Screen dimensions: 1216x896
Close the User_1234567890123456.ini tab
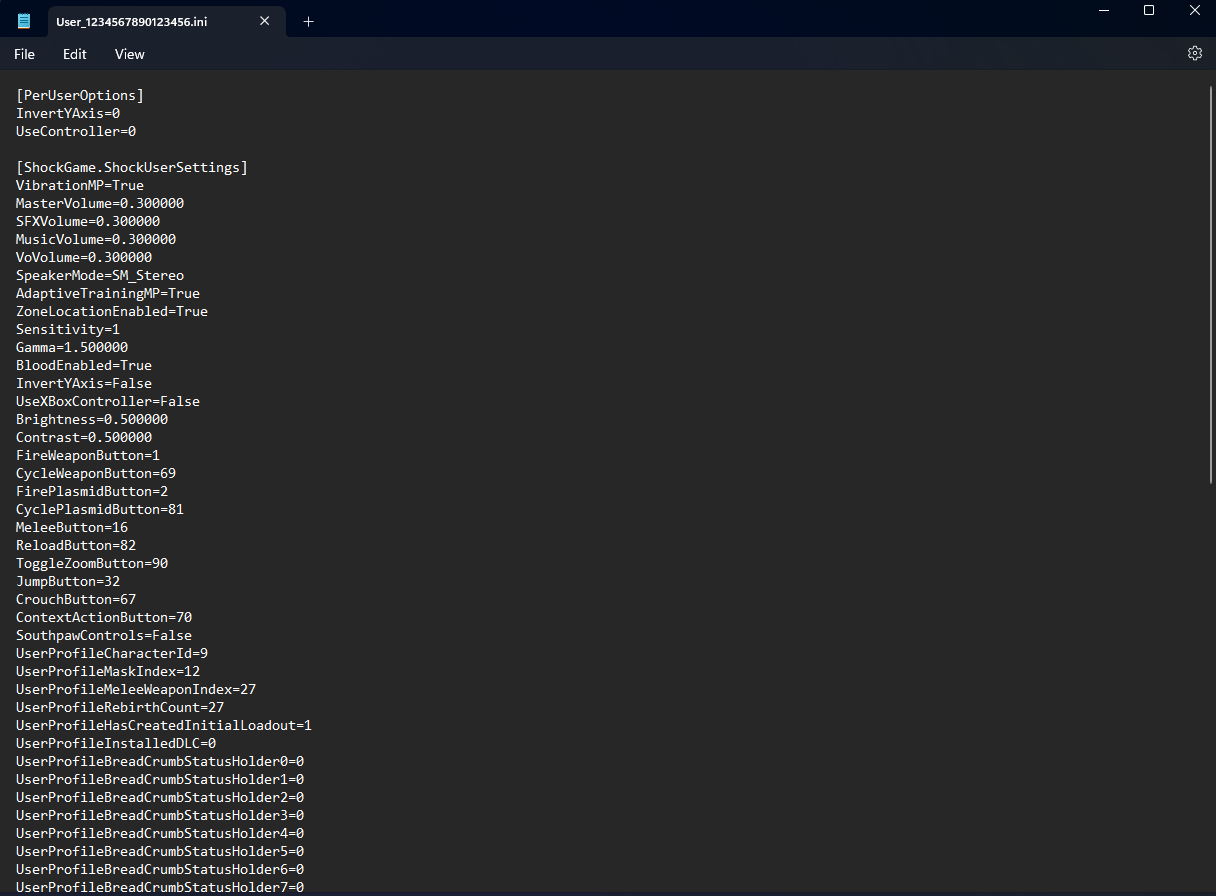pos(264,20)
